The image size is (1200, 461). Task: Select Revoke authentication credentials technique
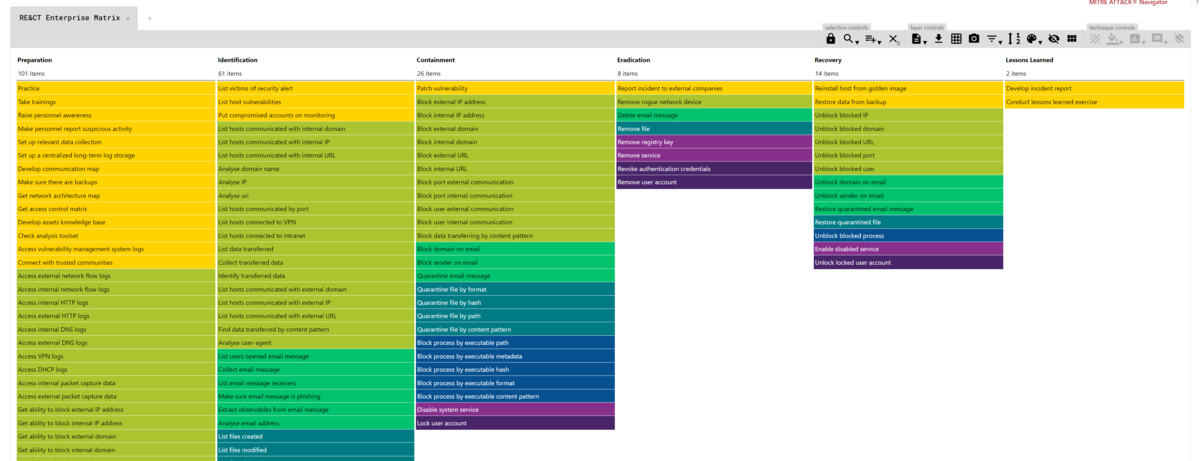(x=714, y=169)
